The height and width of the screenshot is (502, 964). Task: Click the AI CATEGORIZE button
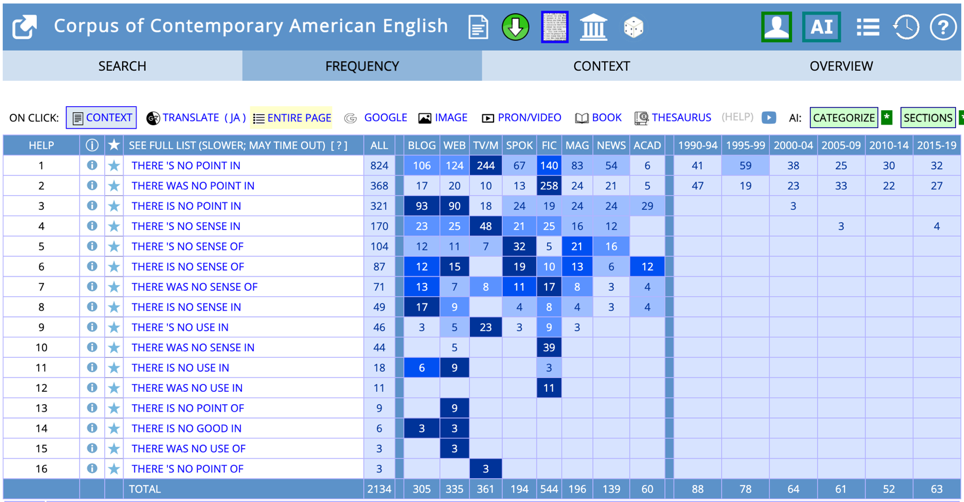[844, 117]
